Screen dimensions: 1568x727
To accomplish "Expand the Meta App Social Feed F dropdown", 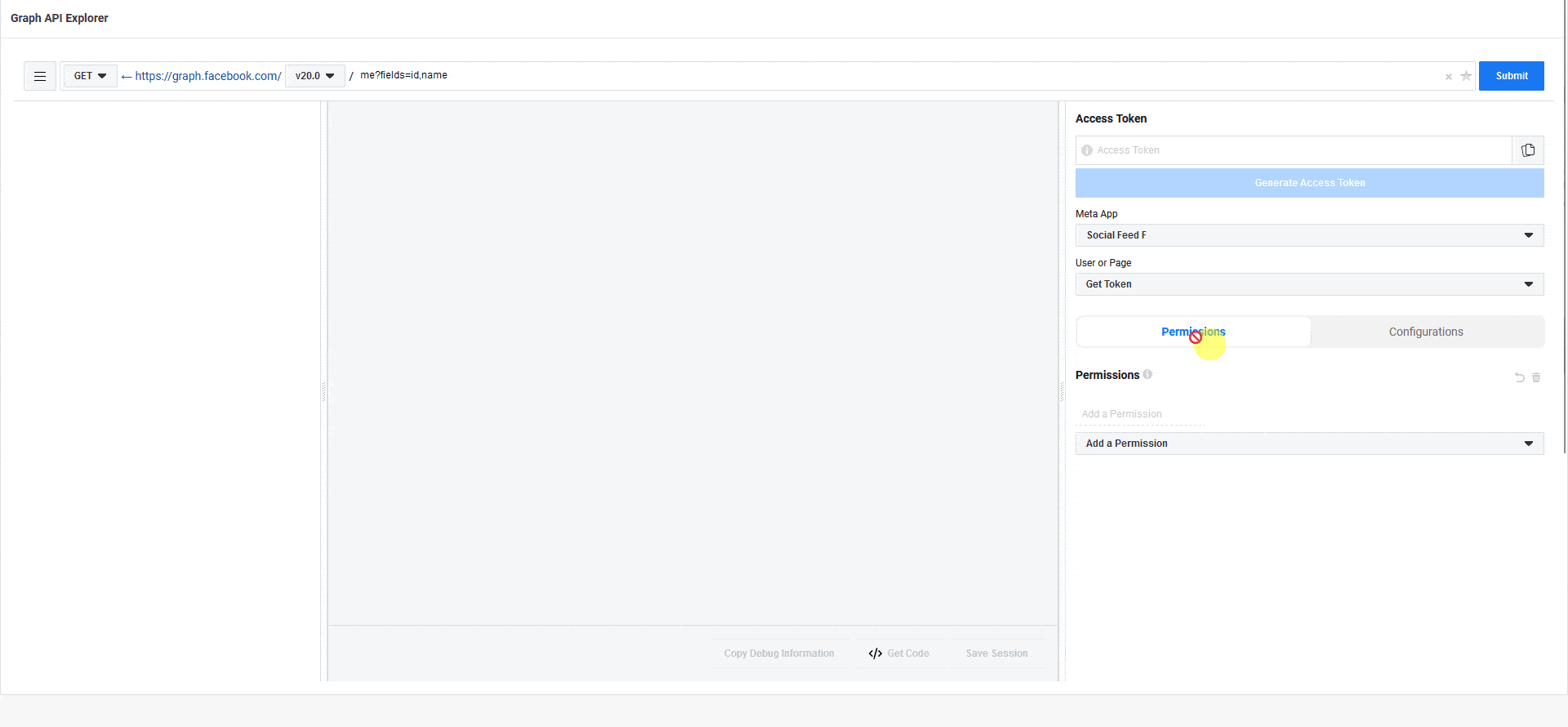I will tap(1309, 235).
